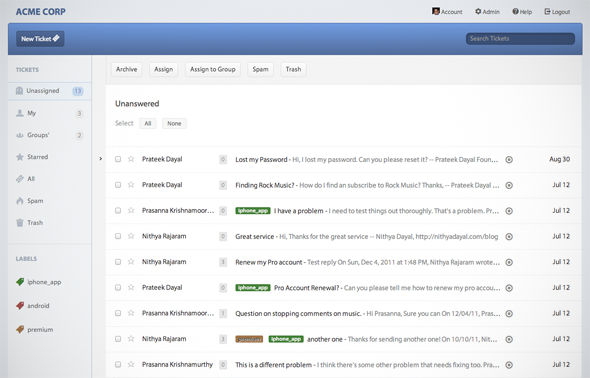Click circle icon on different problem row

[509, 365]
